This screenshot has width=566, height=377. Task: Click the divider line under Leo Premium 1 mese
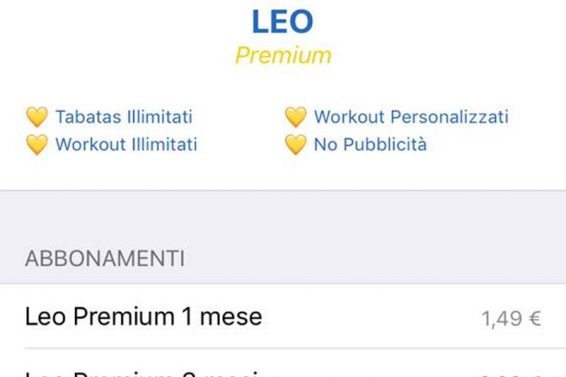click(x=295, y=348)
